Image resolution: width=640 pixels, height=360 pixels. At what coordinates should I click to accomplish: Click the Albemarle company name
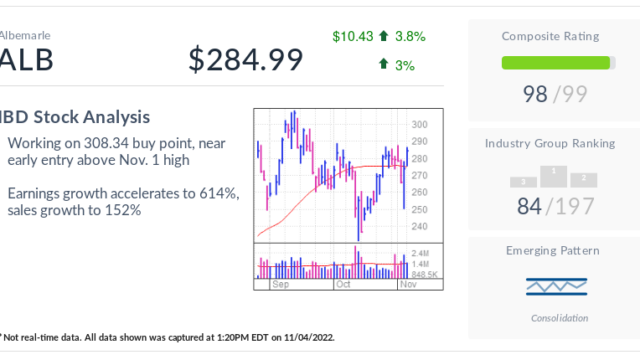coord(25,36)
